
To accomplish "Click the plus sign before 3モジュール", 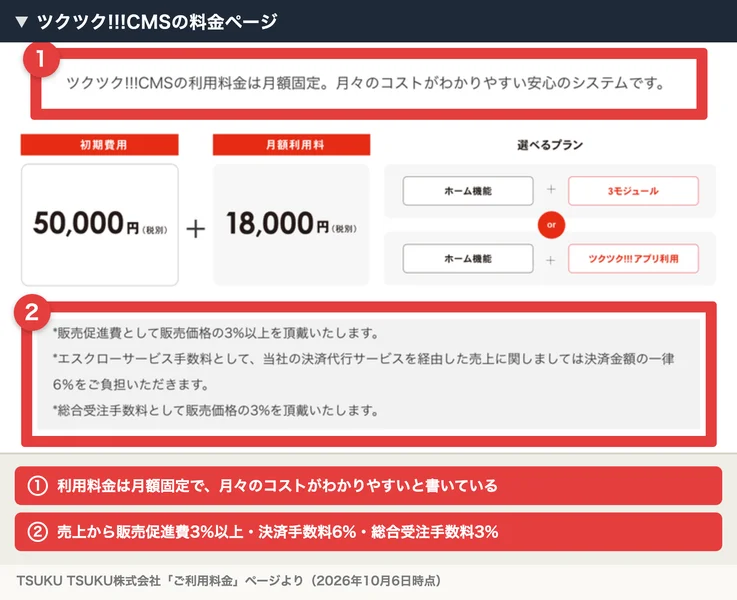I will tap(551, 189).
